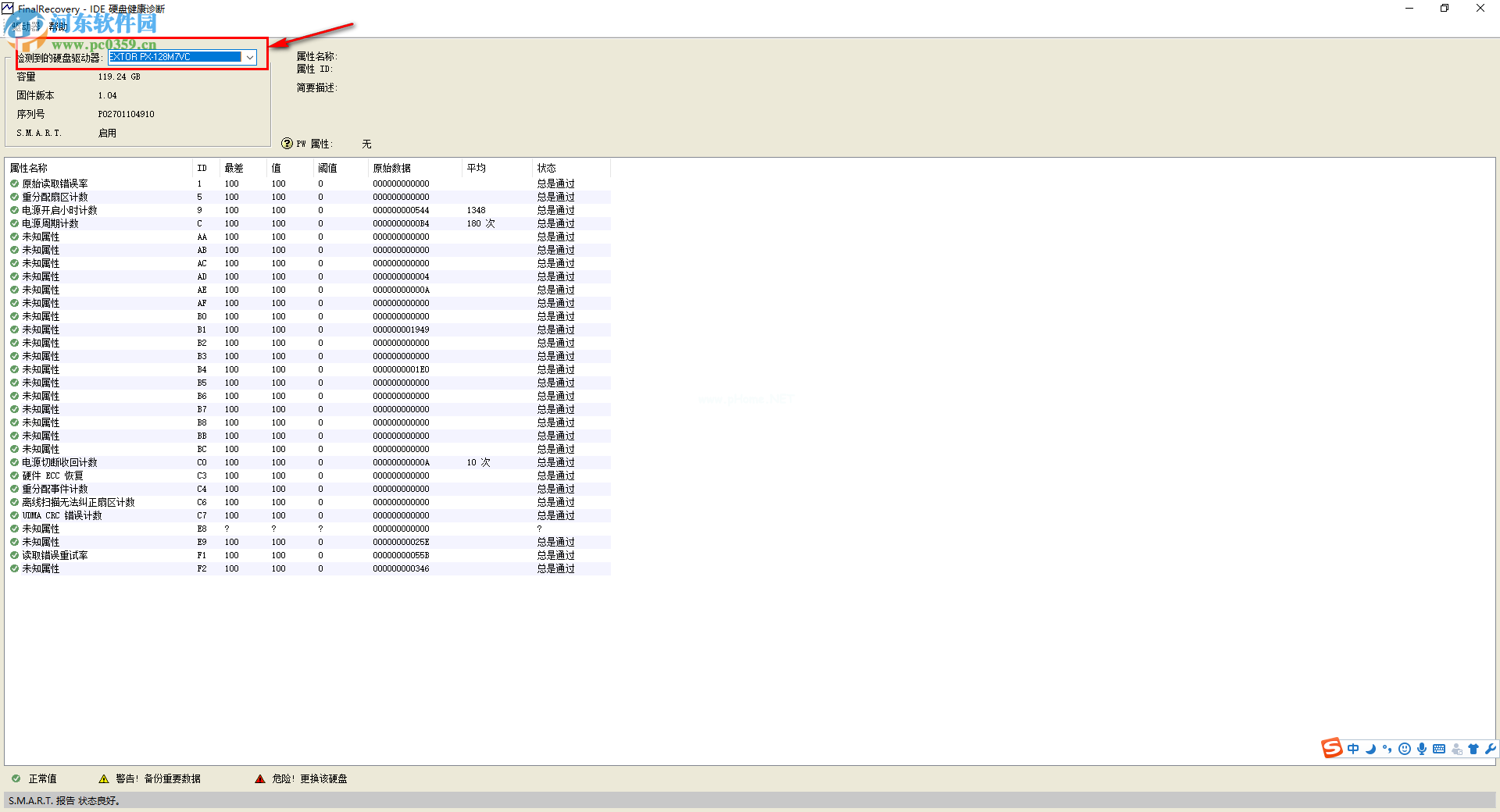This screenshot has width=1500, height=812.
Task: Sort by 阈值 column header
Action: pos(341,168)
